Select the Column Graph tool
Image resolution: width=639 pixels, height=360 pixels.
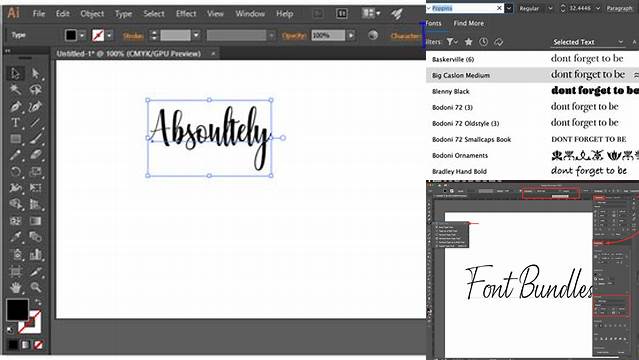point(36,254)
